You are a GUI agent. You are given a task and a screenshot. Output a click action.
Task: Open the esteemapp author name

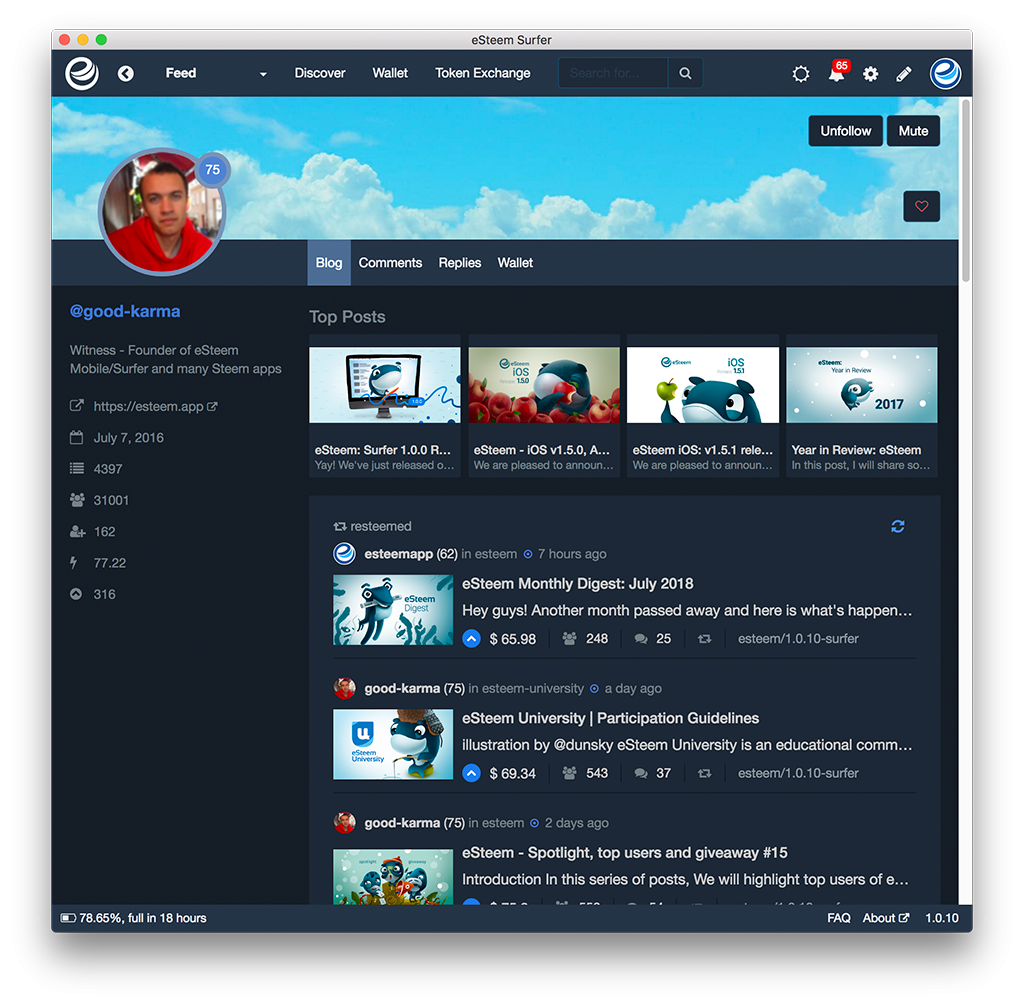click(398, 554)
